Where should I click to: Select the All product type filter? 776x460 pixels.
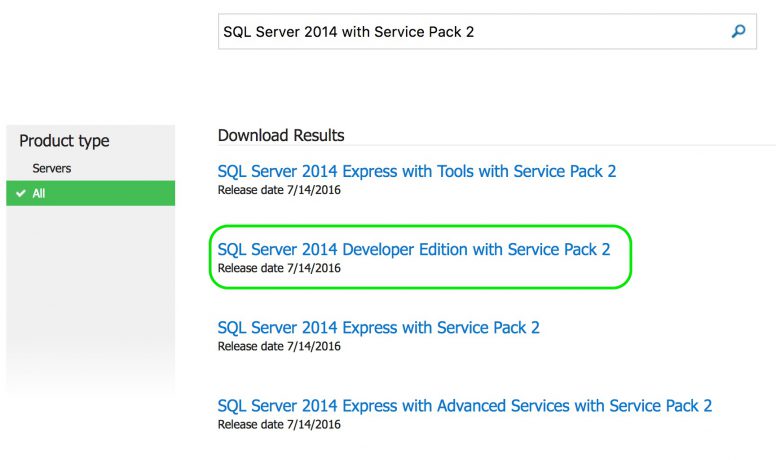91,193
